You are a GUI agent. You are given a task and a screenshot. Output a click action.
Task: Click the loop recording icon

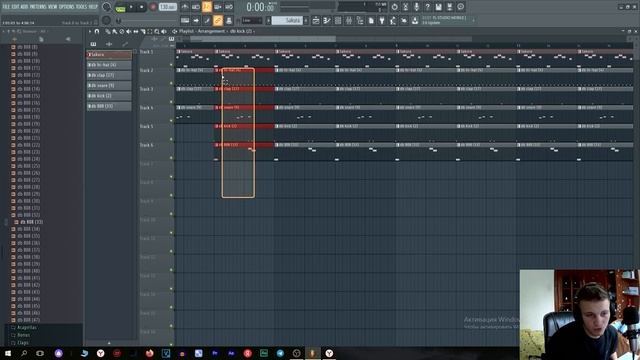(229, 7)
